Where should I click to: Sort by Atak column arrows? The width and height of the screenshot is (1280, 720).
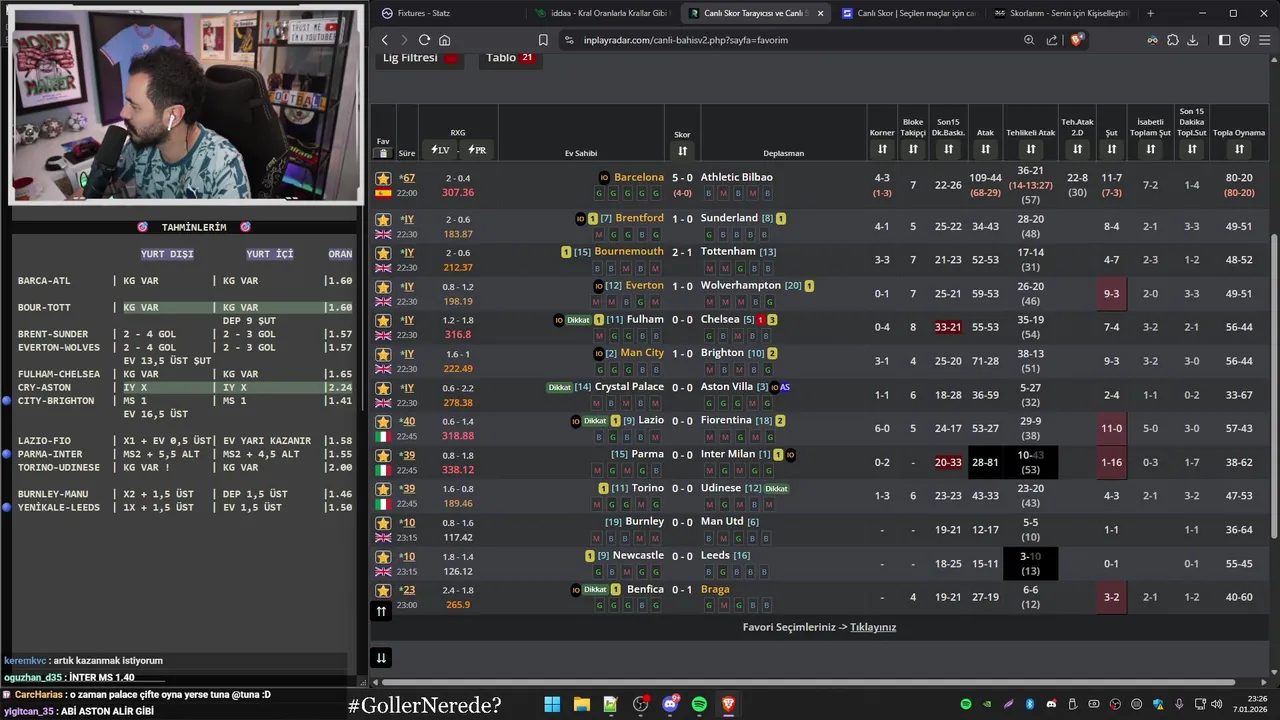click(x=985, y=150)
